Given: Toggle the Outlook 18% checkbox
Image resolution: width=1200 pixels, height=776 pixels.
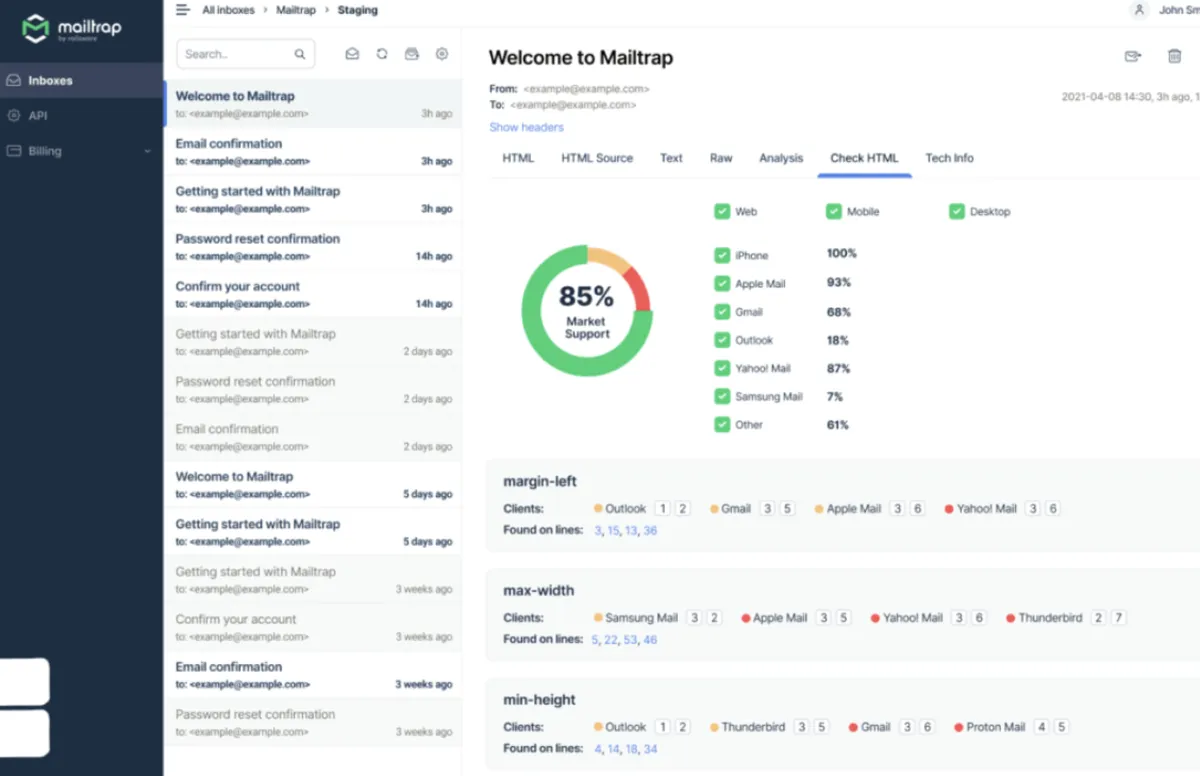Looking at the screenshot, I should click(722, 340).
